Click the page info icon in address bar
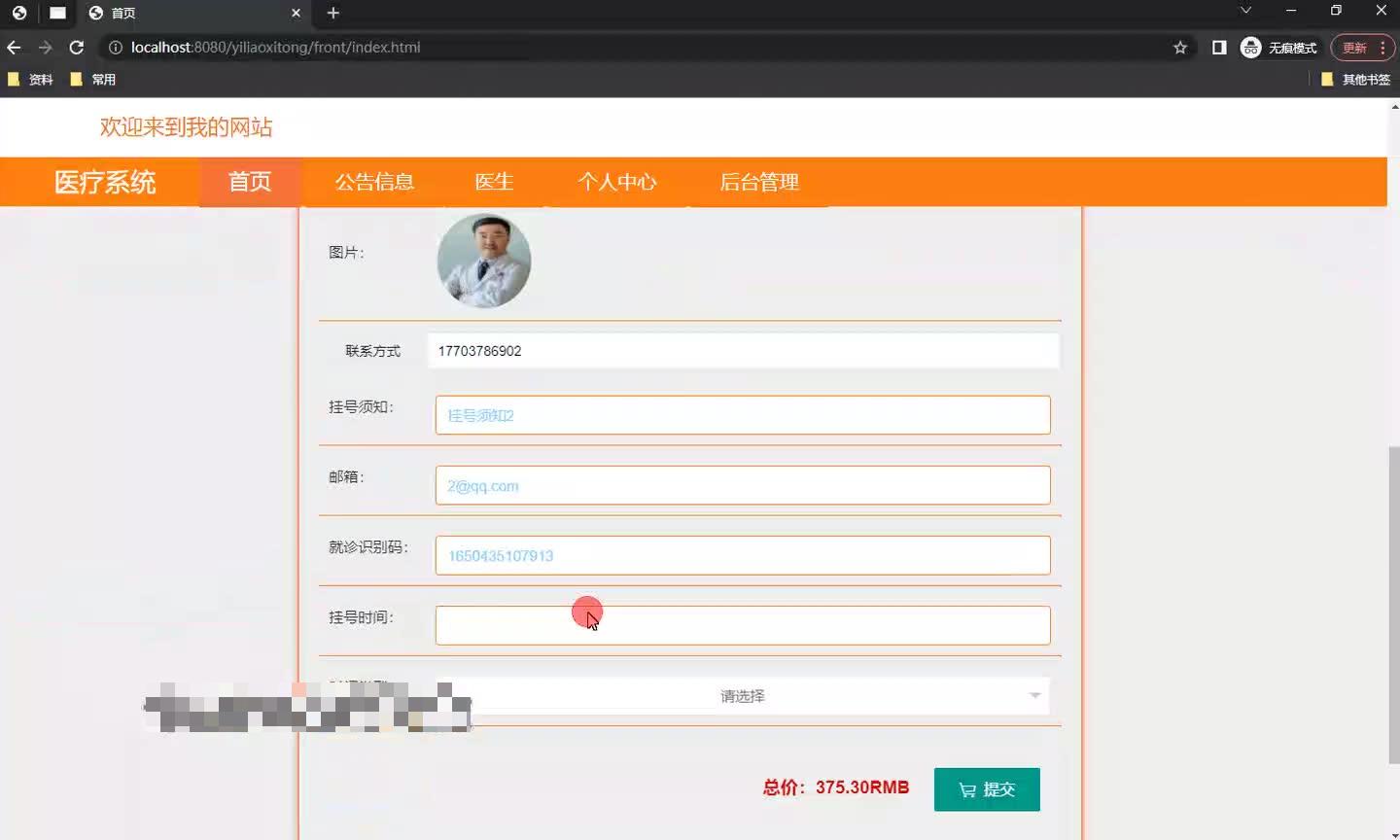This screenshot has height=840, width=1400. pos(116,47)
